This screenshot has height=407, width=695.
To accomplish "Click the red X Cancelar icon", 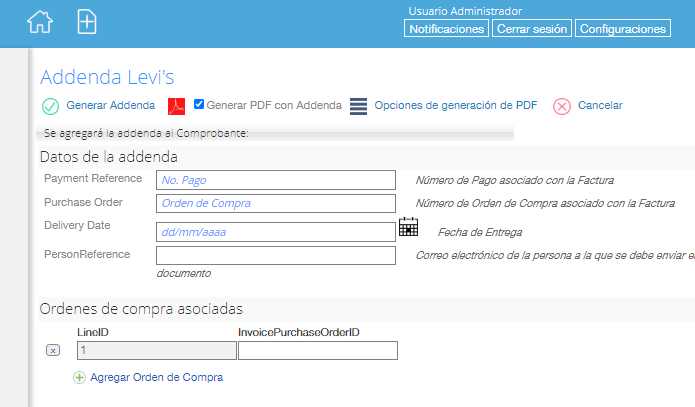I will [562, 106].
